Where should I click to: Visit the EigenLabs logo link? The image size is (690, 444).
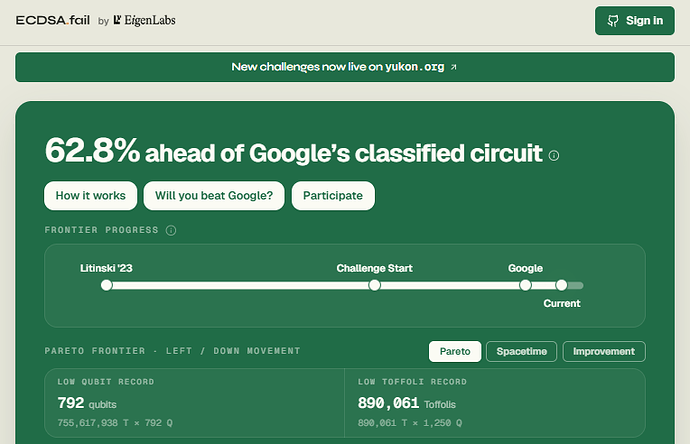(x=144, y=20)
